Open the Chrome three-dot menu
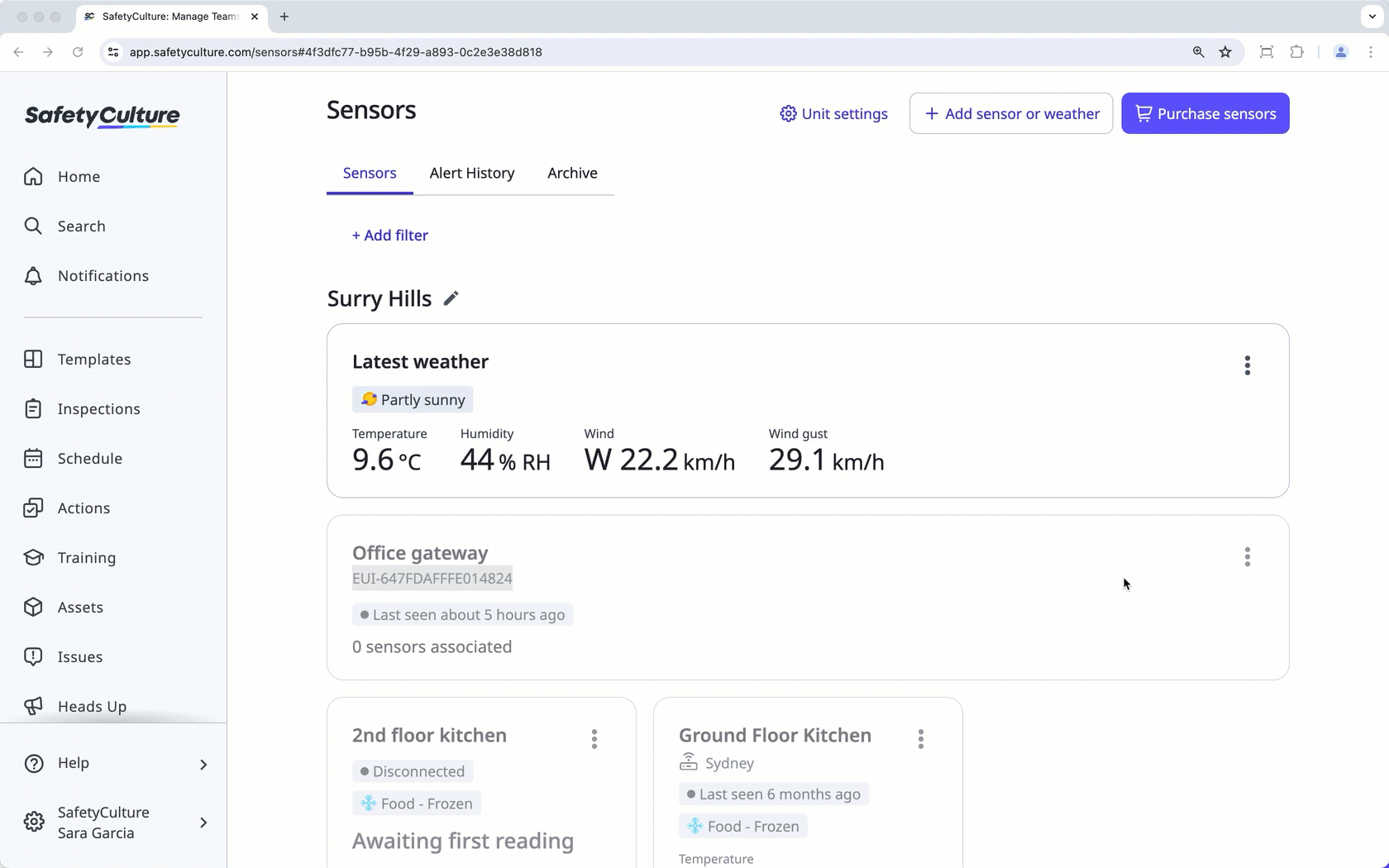 [1371, 52]
